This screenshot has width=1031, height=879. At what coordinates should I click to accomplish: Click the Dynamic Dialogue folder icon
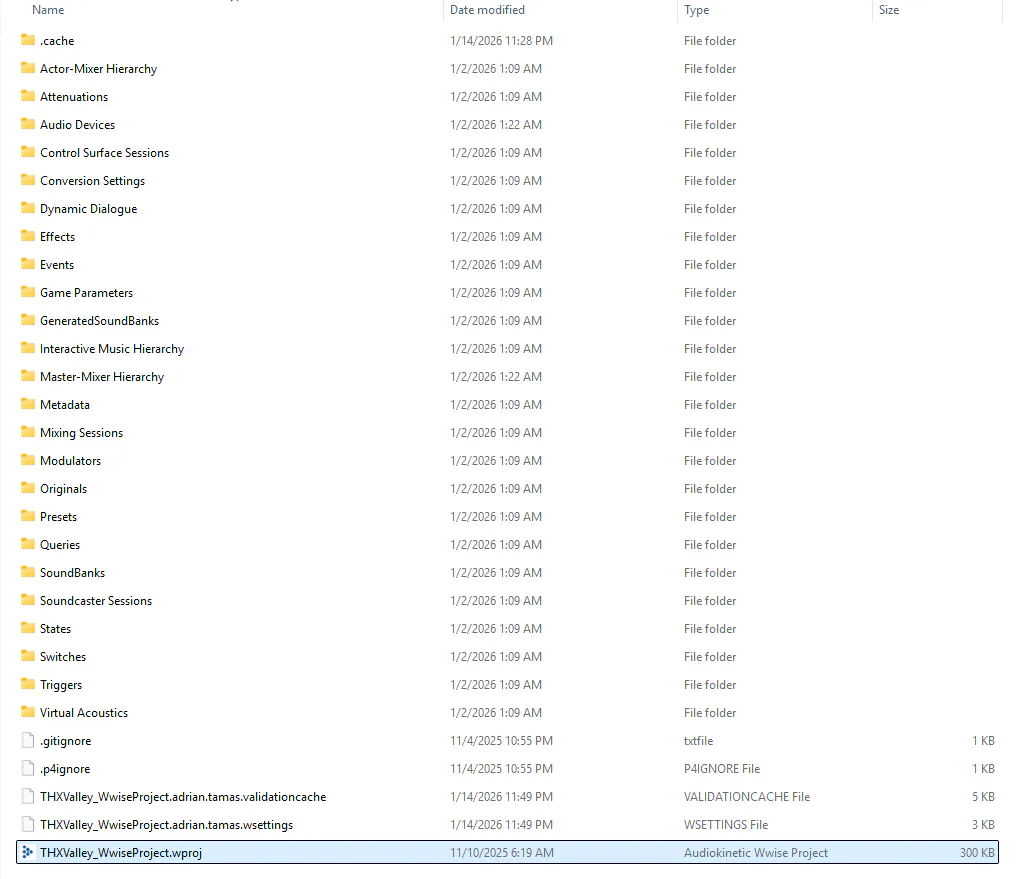point(28,208)
